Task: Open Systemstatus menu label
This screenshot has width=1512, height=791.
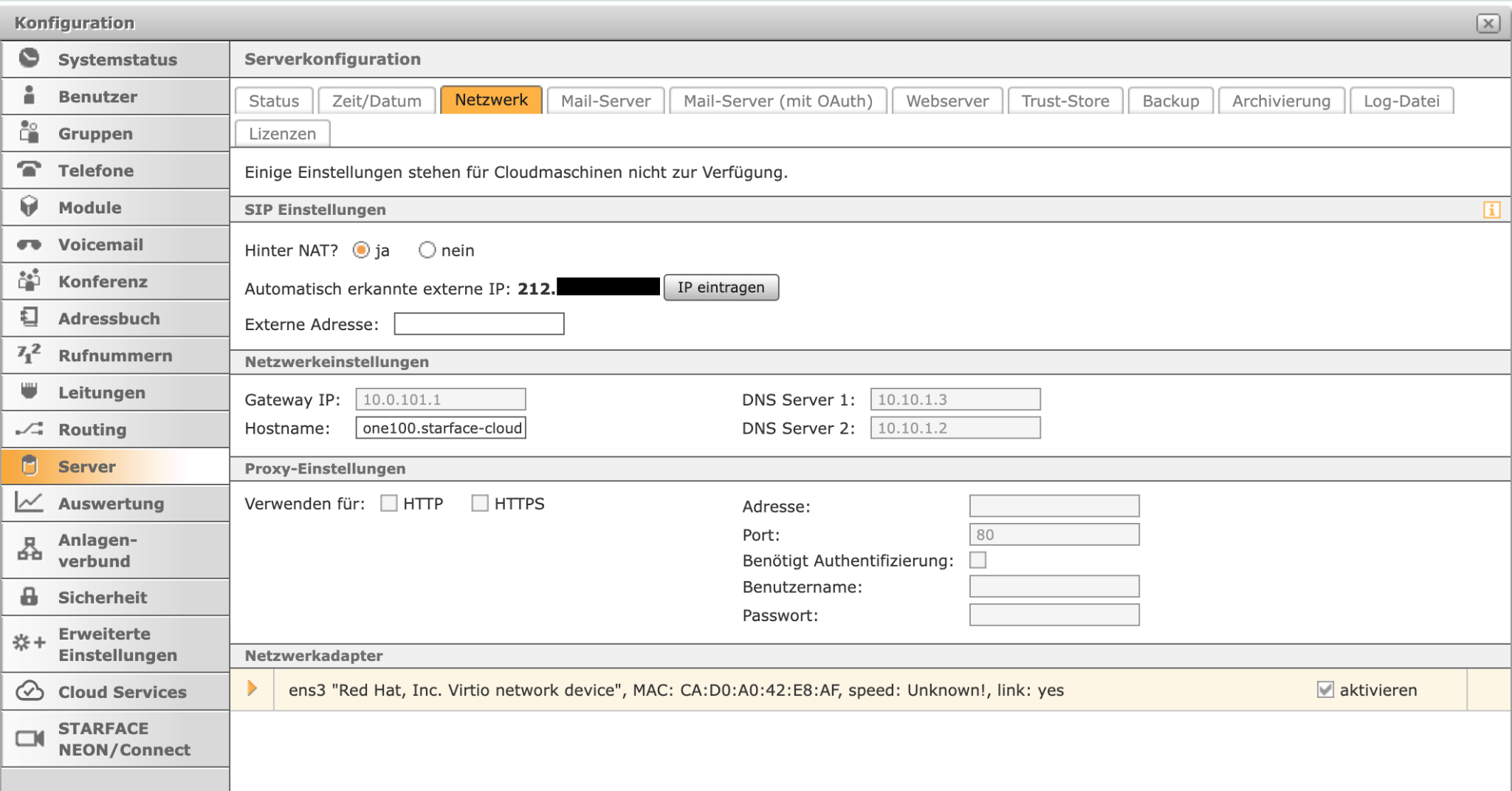Action: [x=117, y=60]
